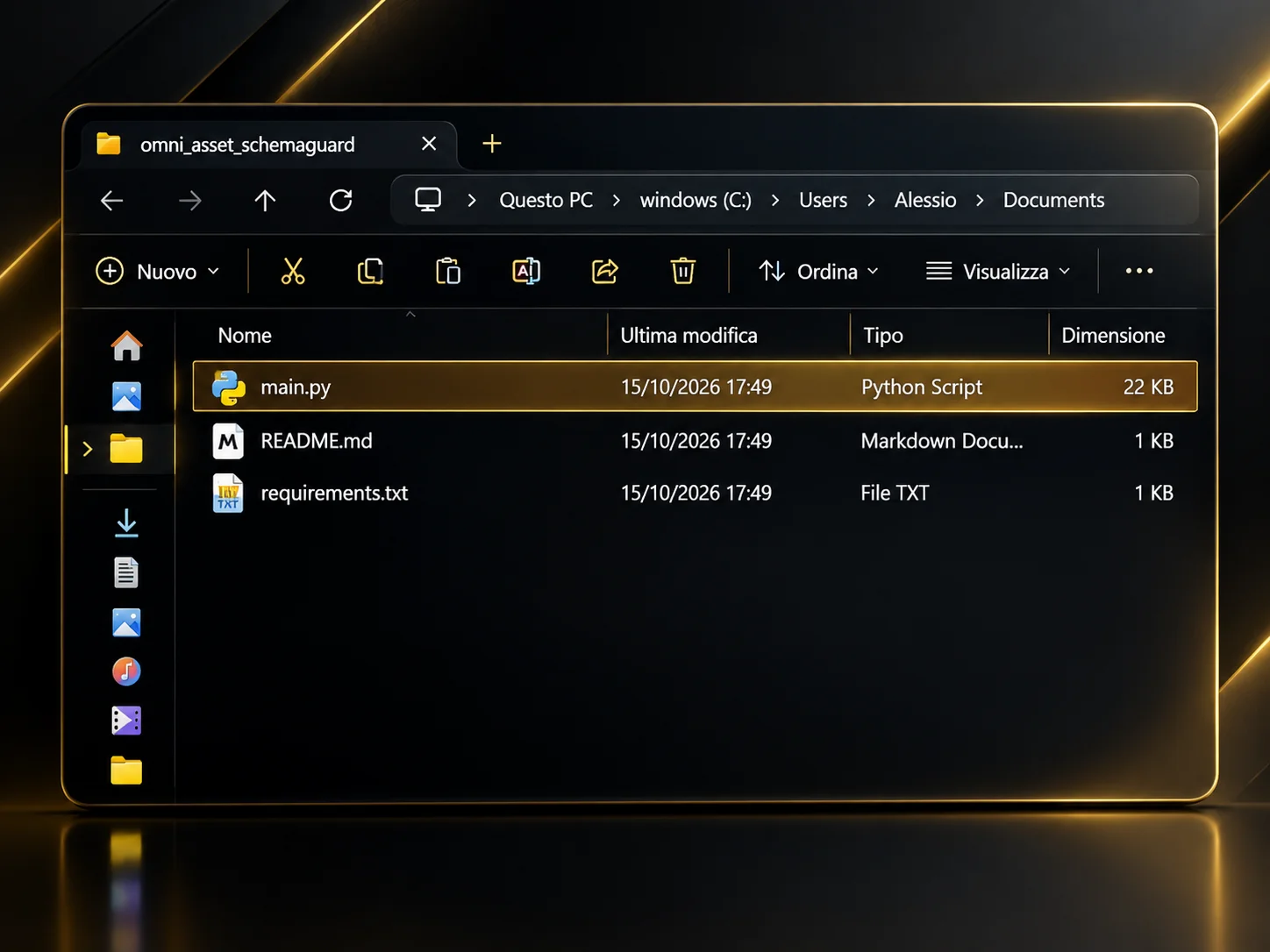This screenshot has width=1270, height=952.
Task: Open the Nuovo dropdown menu
Action: pyautogui.click(x=158, y=271)
